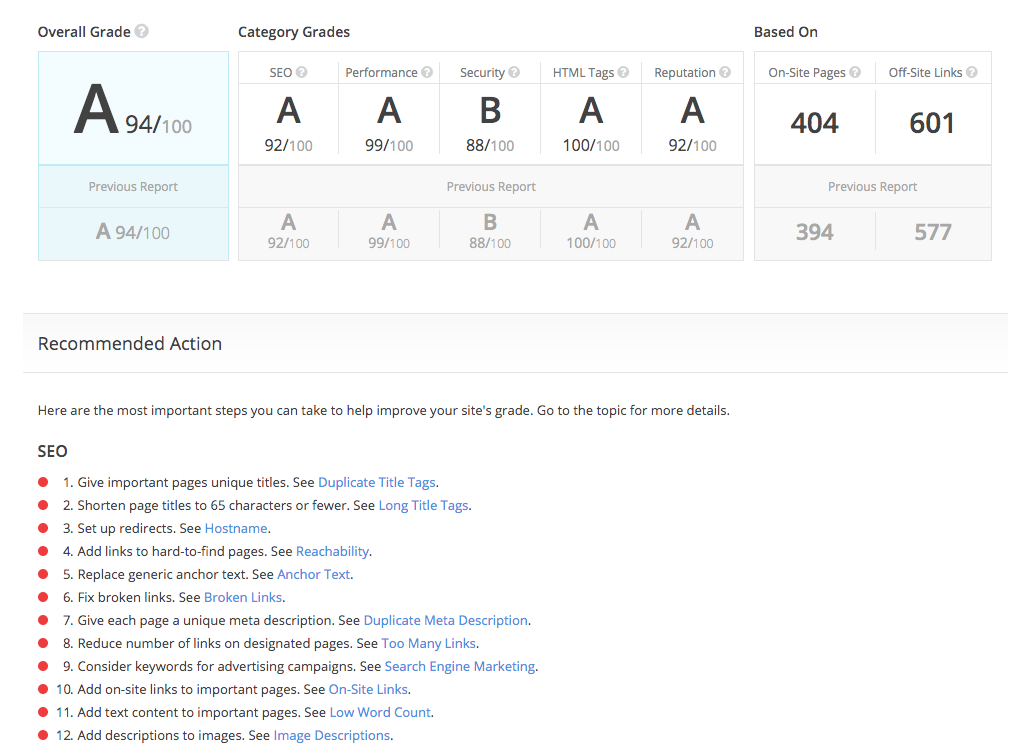This screenshot has height=756, width=1028.
Task: Click previous report off-site links value 577
Action: (x=932, y=232)
